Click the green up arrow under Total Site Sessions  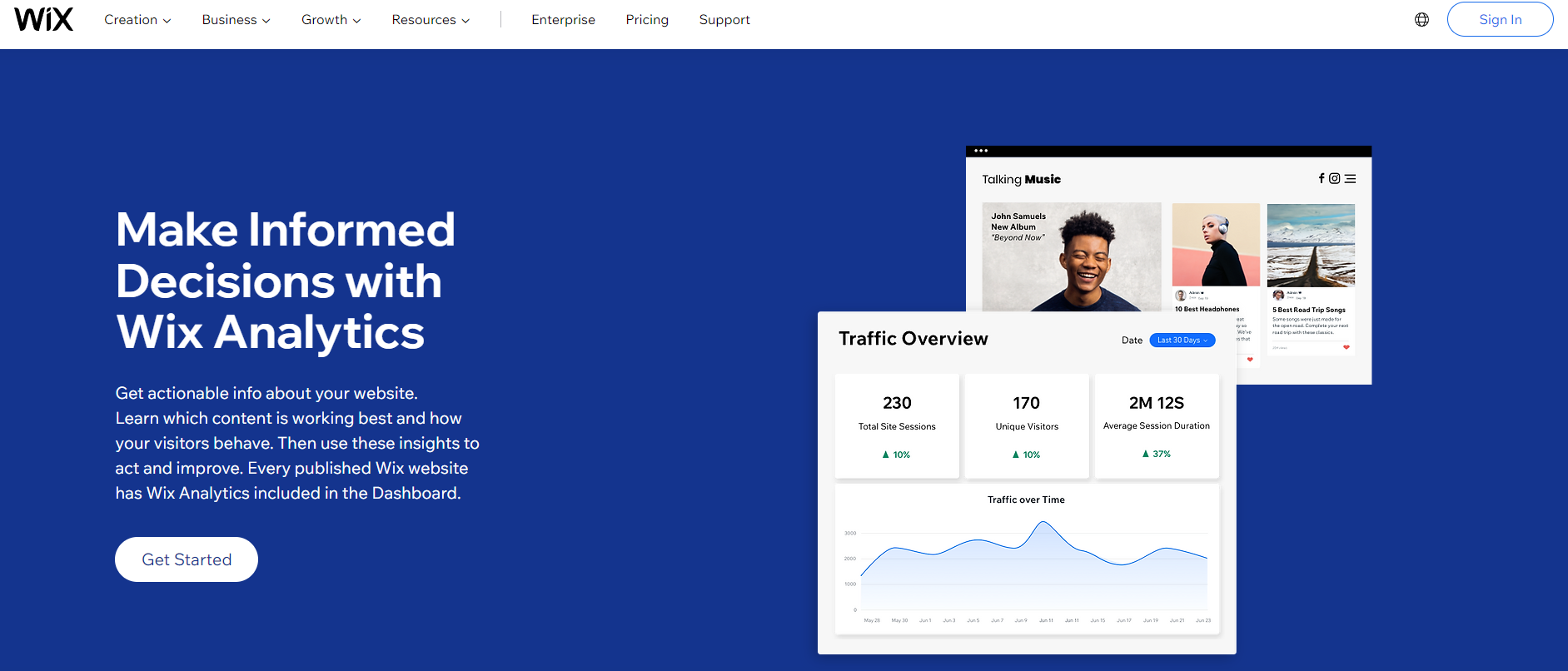click(885, 455)
